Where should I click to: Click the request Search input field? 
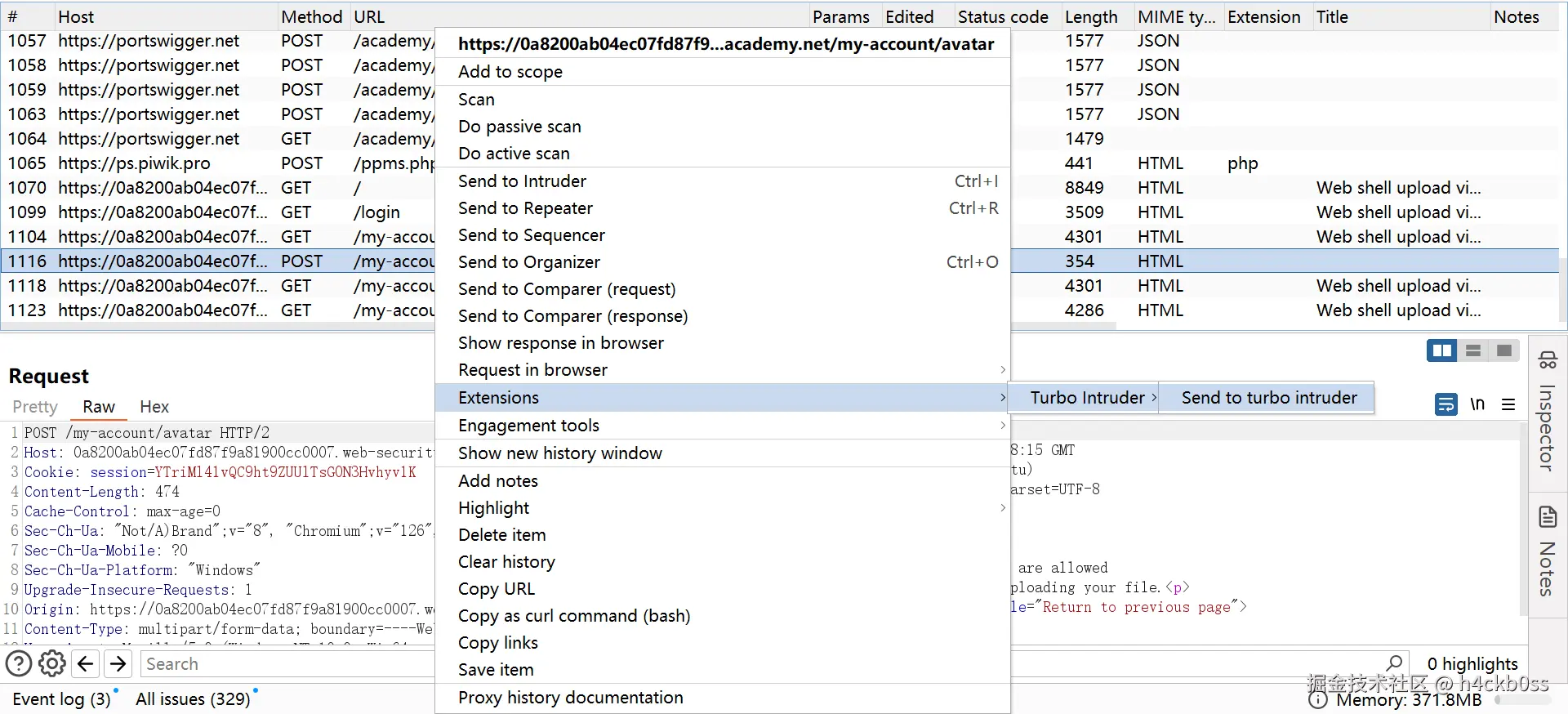(x=287, y=664)
